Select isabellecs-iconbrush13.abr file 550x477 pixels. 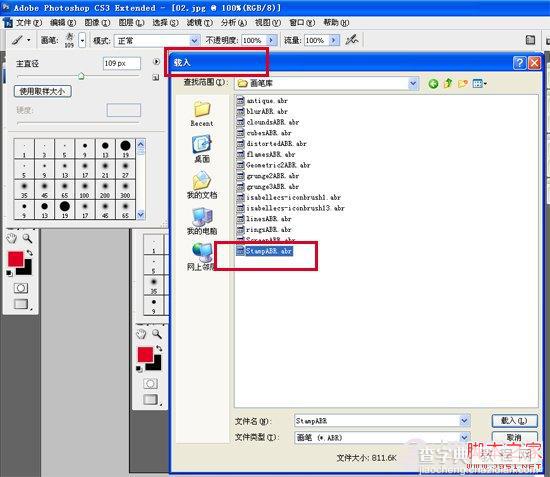pos(290,208)
